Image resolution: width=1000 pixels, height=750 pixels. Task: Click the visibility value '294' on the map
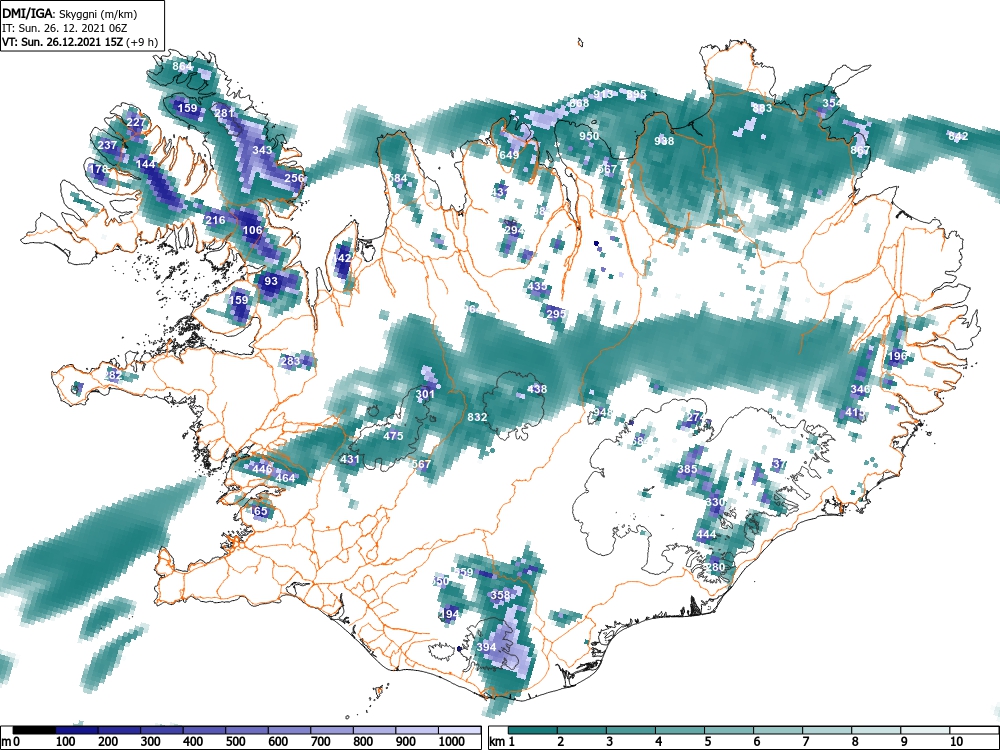[514, 230]
